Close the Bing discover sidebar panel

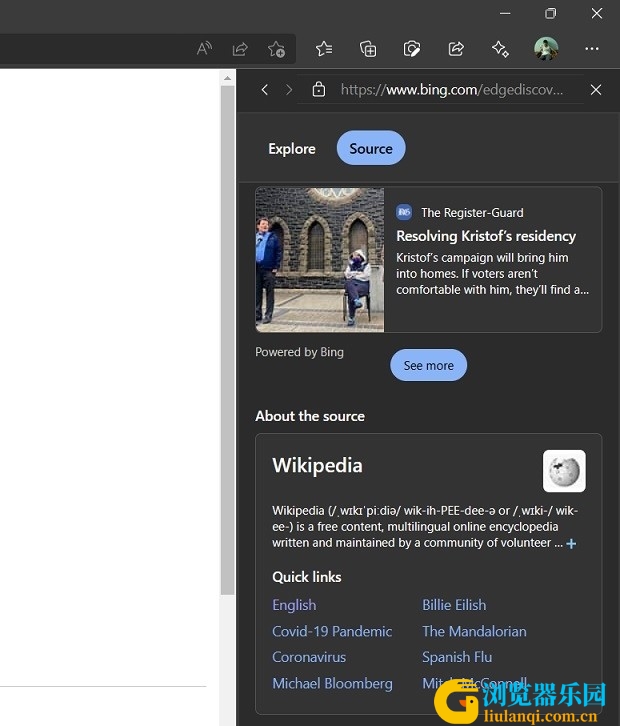(x=596, y=90)
